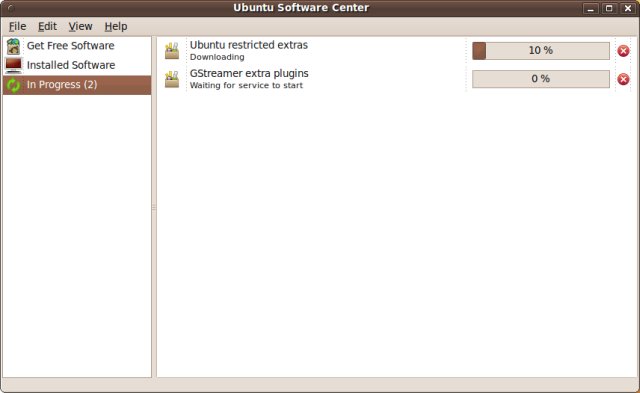Select In Progress (2) in the sidebar
The width and height of the screenshot is (640, 393).
coord(77,85)
